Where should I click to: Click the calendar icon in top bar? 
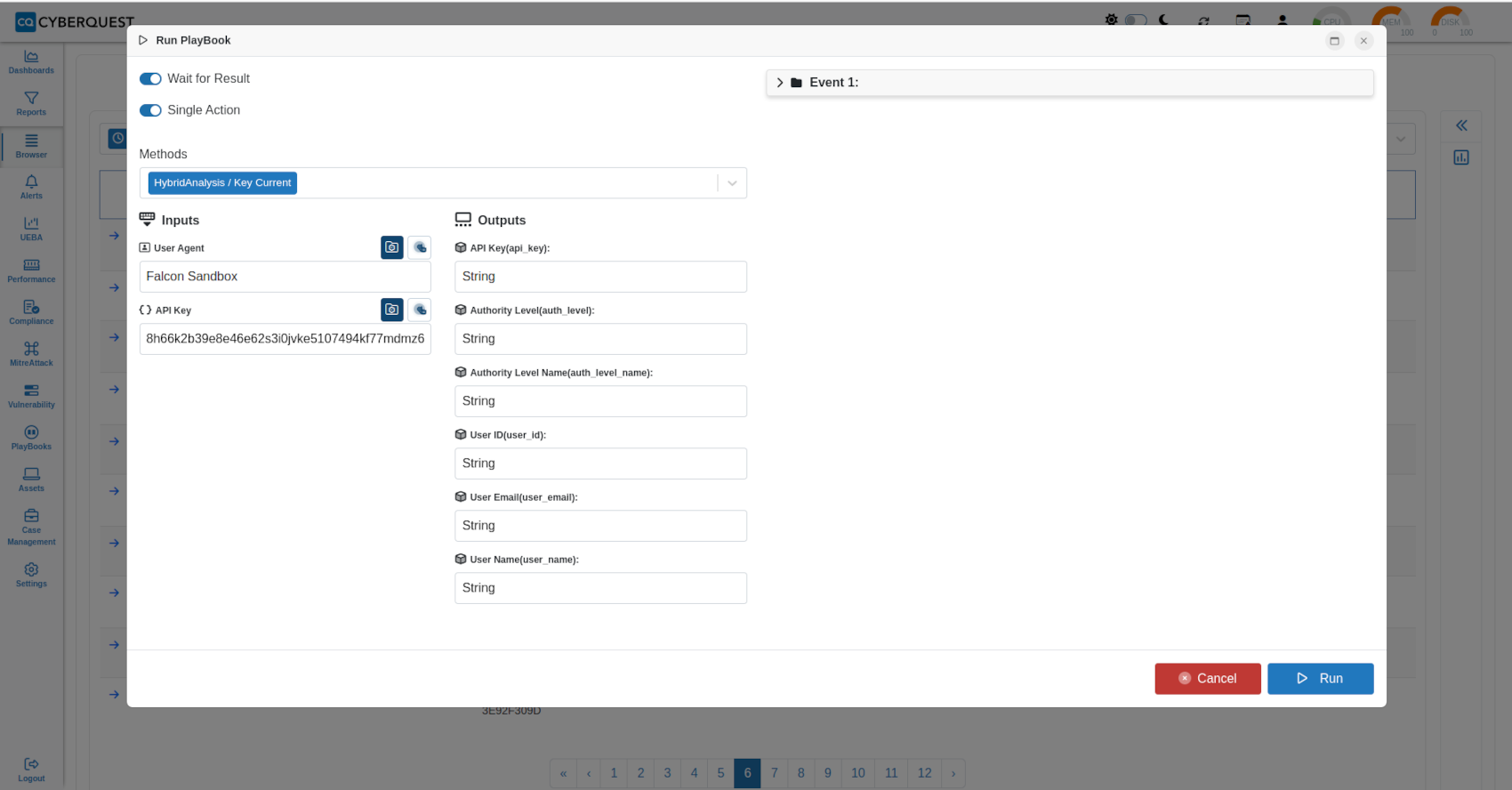coord(1243,20)
